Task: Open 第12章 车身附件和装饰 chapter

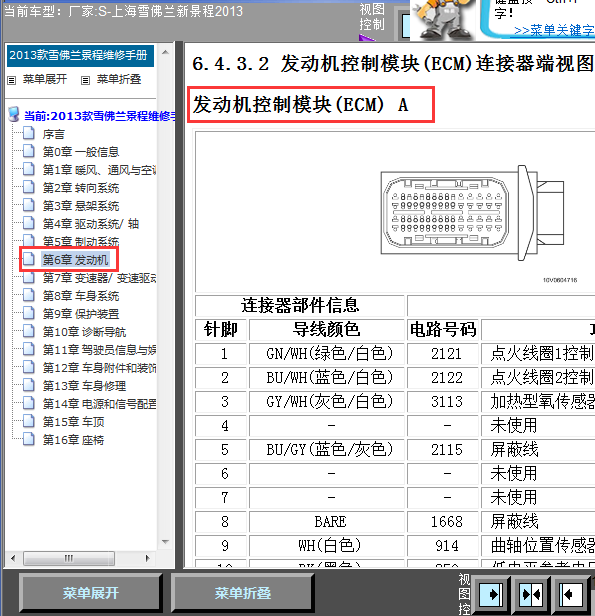Action: (x=99, y=368)
